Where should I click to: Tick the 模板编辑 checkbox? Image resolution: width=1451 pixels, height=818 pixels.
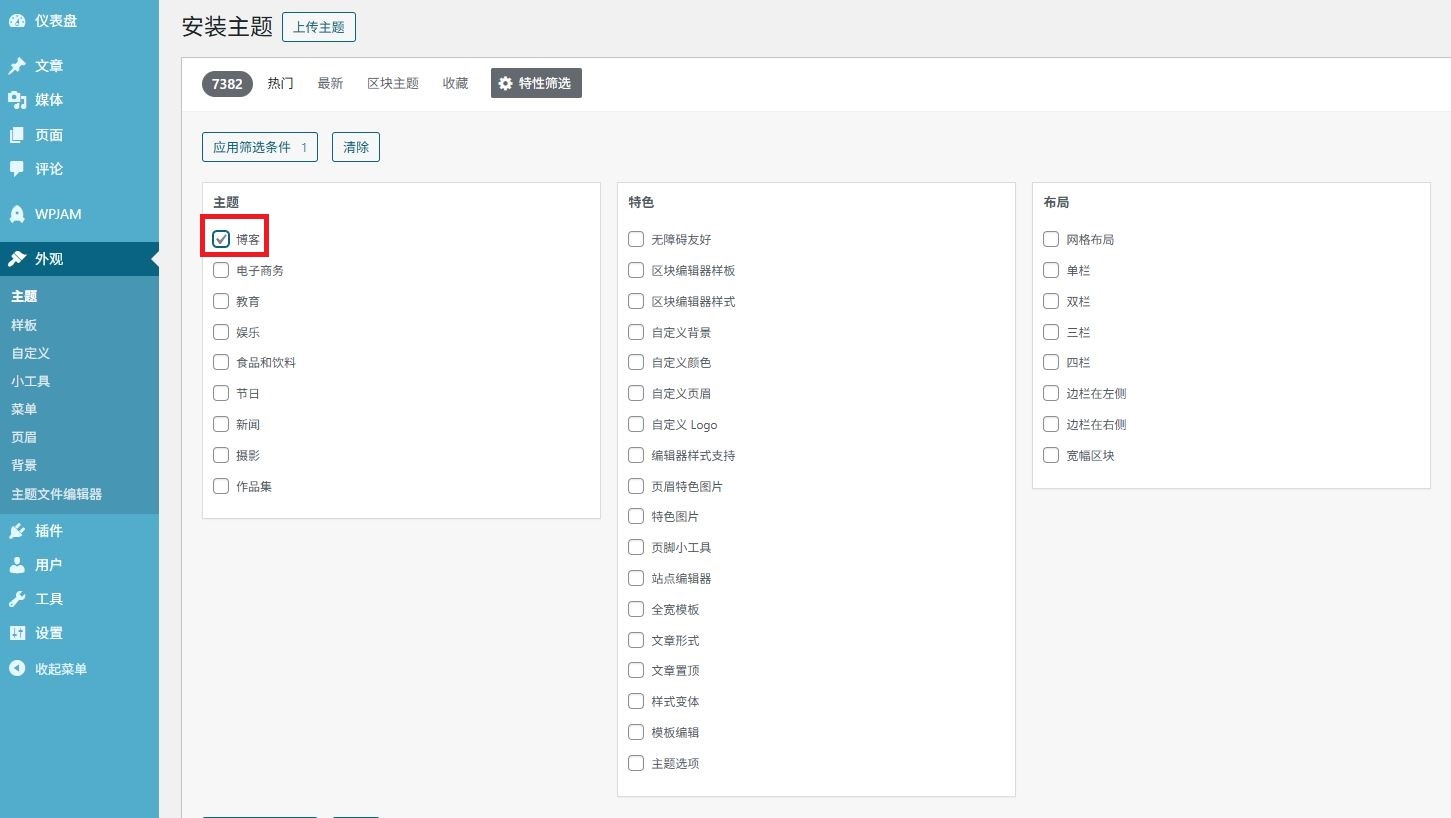pyautogui.click(x=636, y=732)
